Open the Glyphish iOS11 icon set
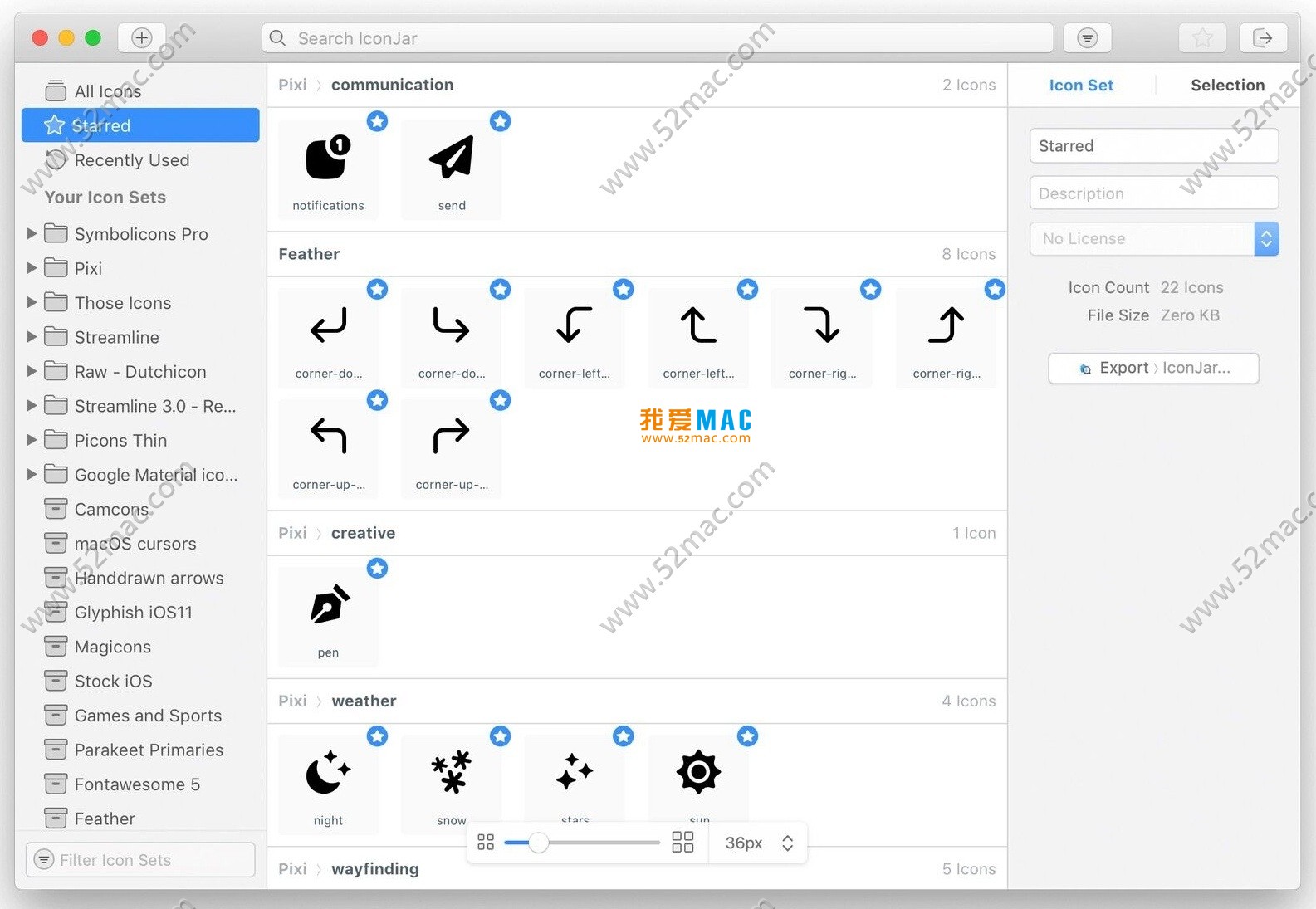 pyautogui.click(x=139, y=612)
